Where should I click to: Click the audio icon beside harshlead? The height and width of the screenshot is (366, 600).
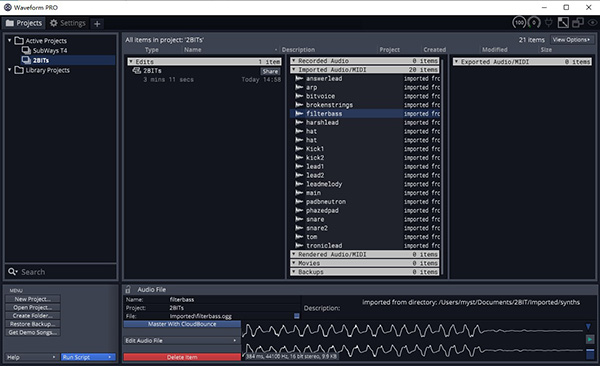[299, 123]
